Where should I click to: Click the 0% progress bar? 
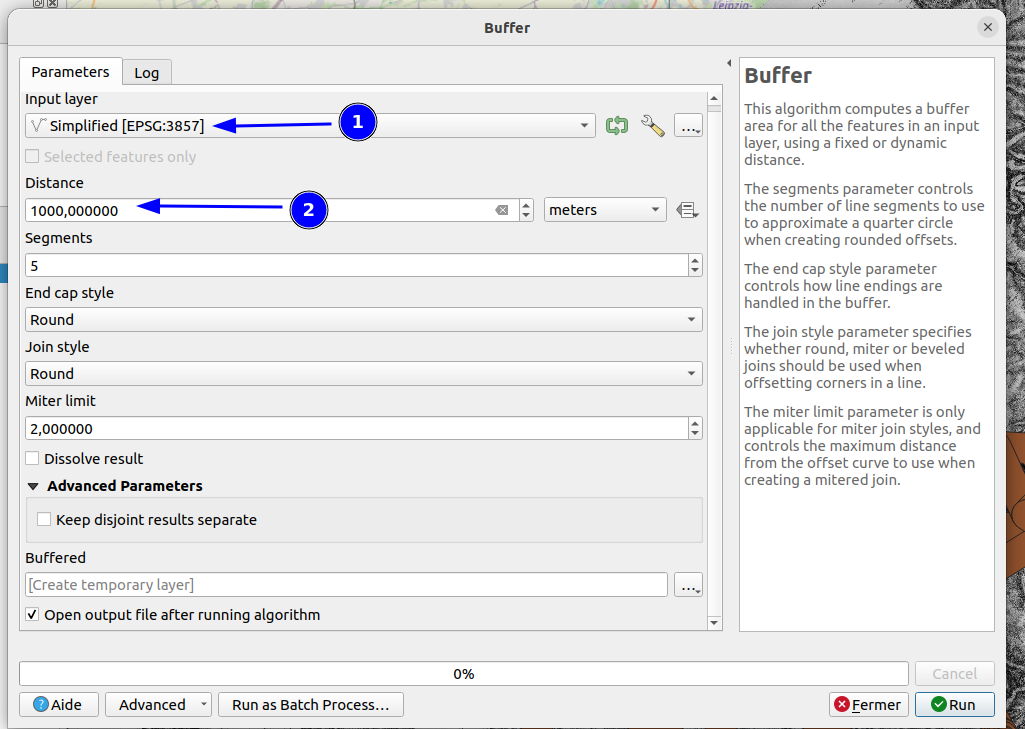tap(463, 674)
